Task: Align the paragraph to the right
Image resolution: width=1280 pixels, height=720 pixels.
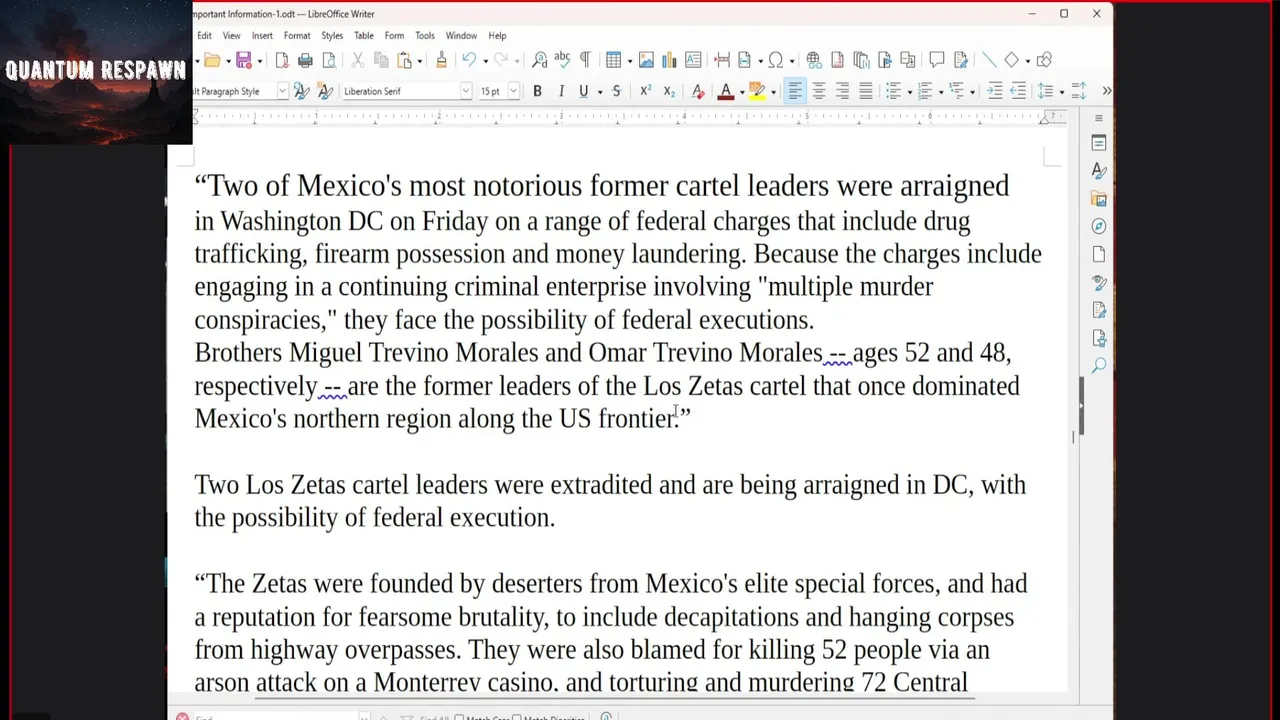Action: point(842,91)
